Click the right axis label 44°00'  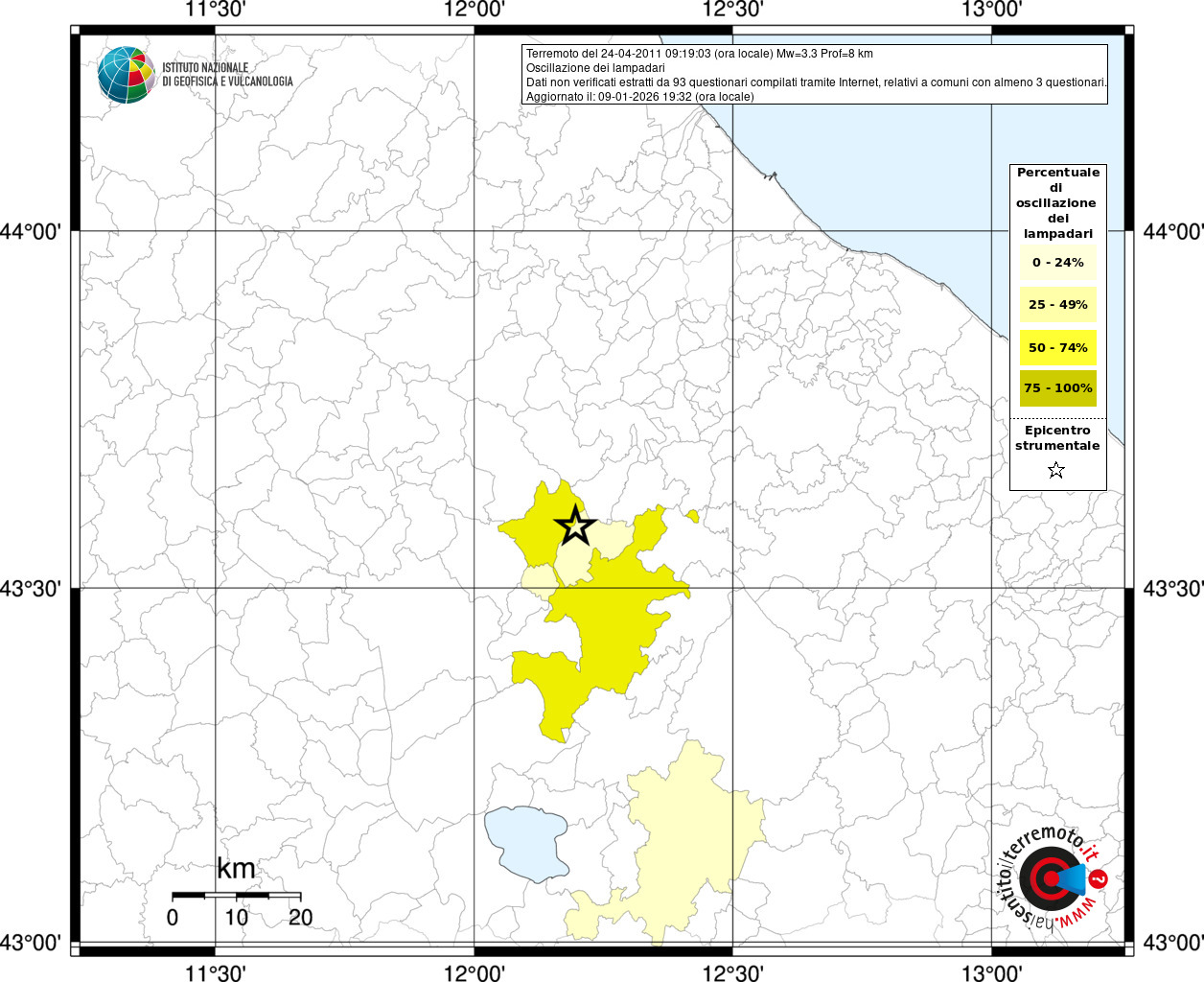tap(1173, 231)
